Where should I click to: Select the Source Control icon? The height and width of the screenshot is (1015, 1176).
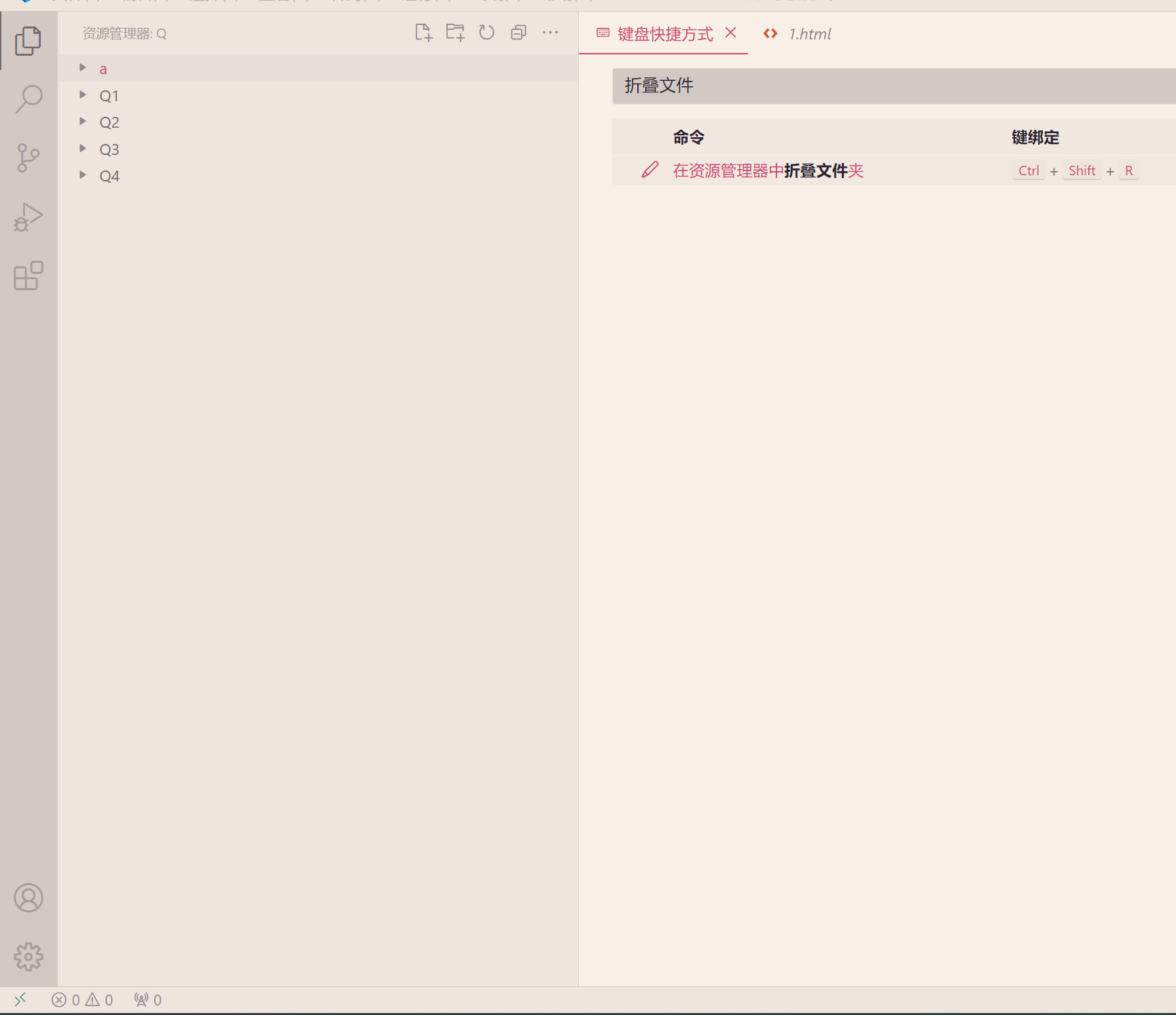pos(28,158)
